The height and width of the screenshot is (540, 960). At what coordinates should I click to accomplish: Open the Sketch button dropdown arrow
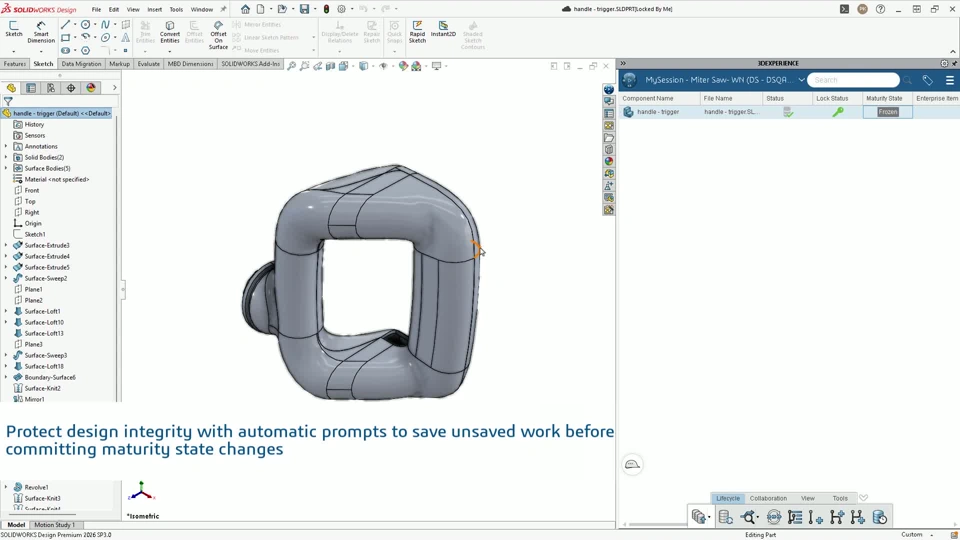pyautogui.click(x=13, y=51)
